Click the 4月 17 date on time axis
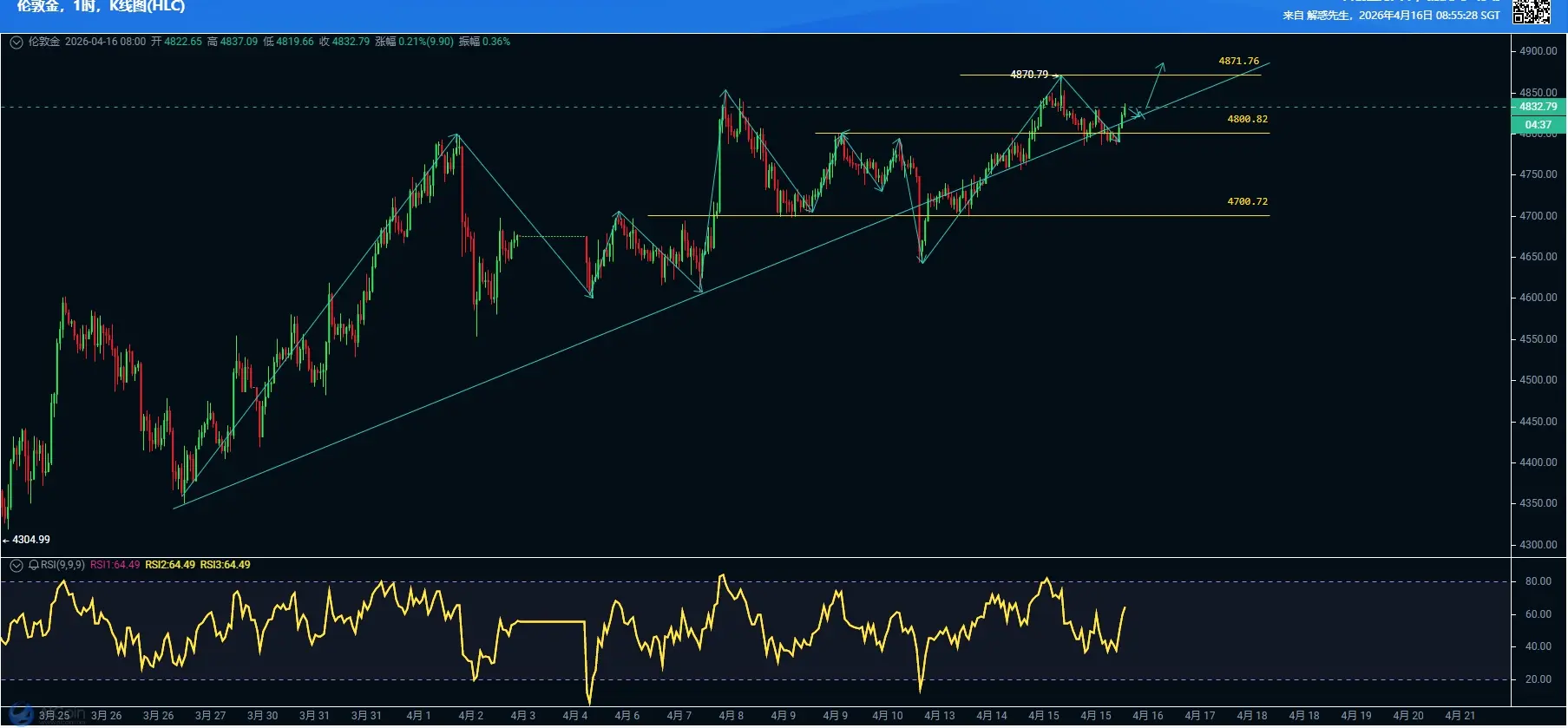Screen dimensions: 1568x728 pyautogui.click(x=1199, y=716)
